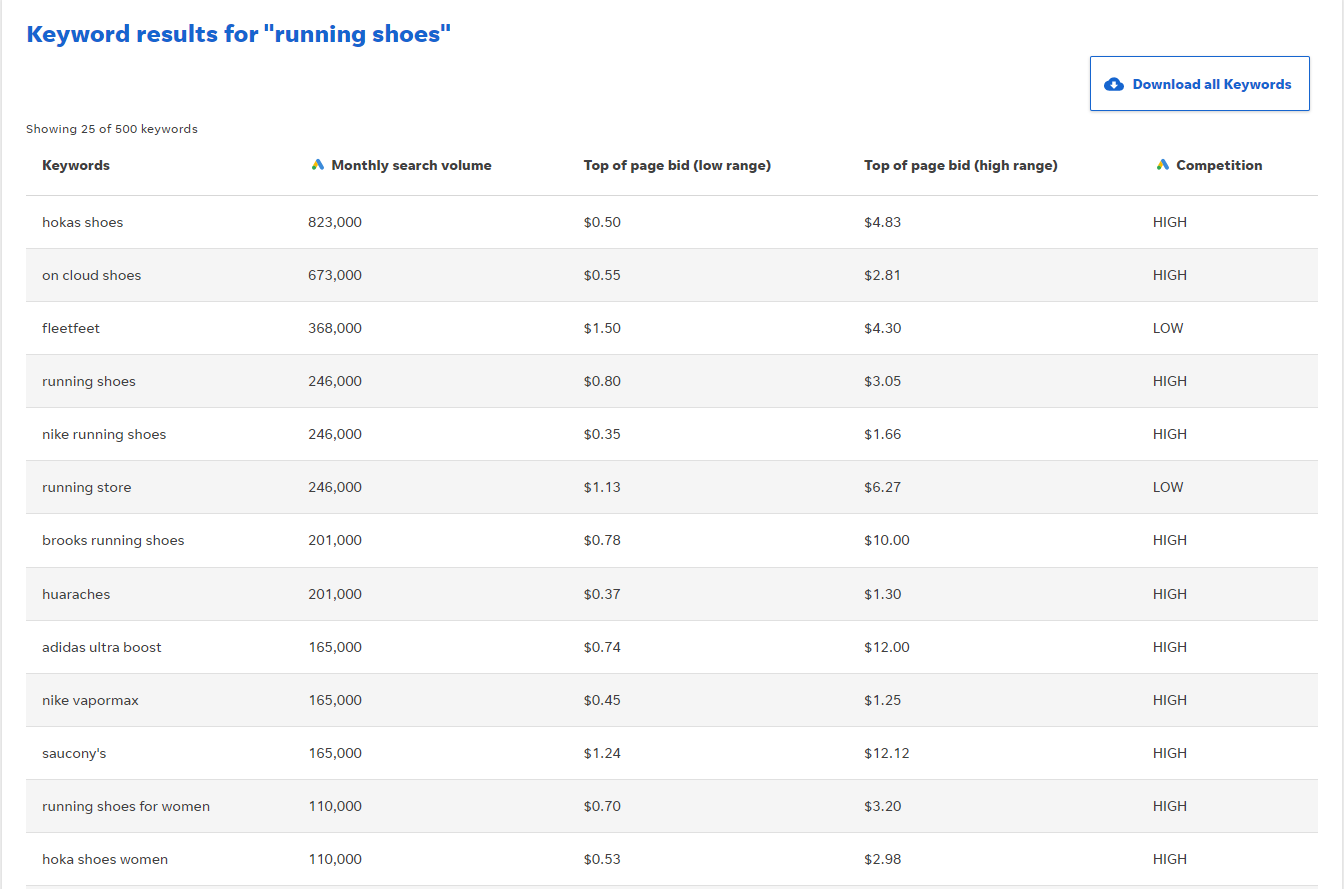Viewport: 1344px width, 889px height.
Task: Select the "adidas ultra boost" keyword
Action: pyautogui.click(x=102, y=647)
